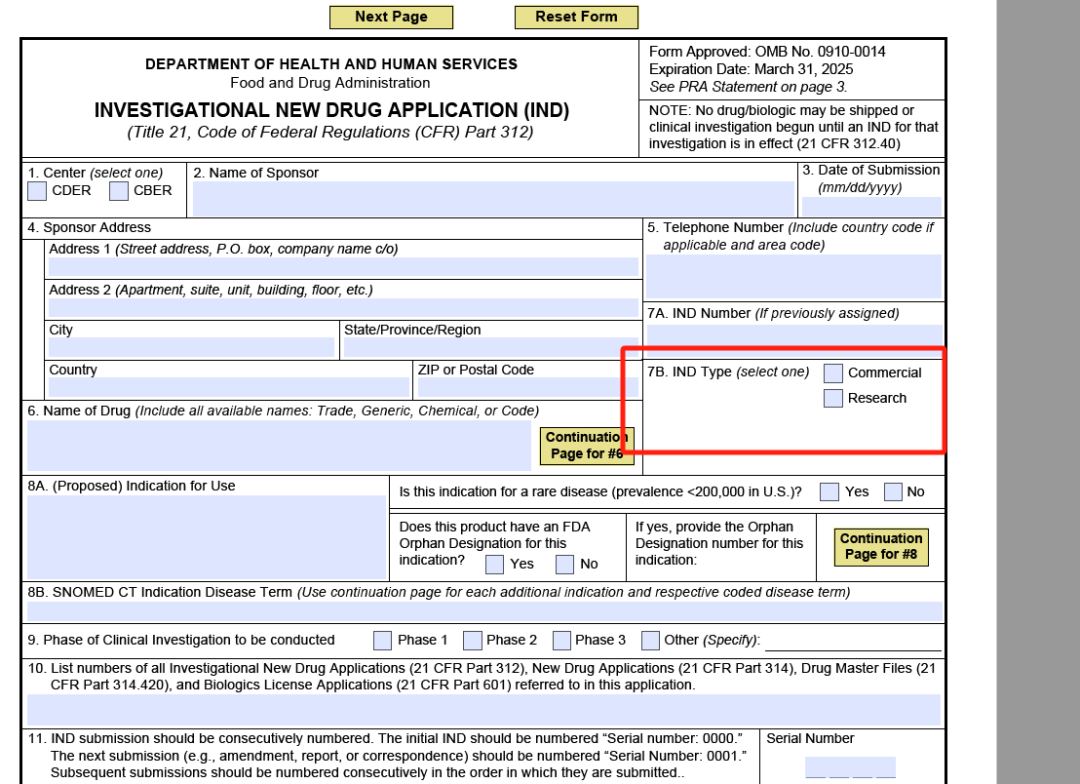Open Continuation Page for #6
This screenshot has width=1080, height=784.
585,446
